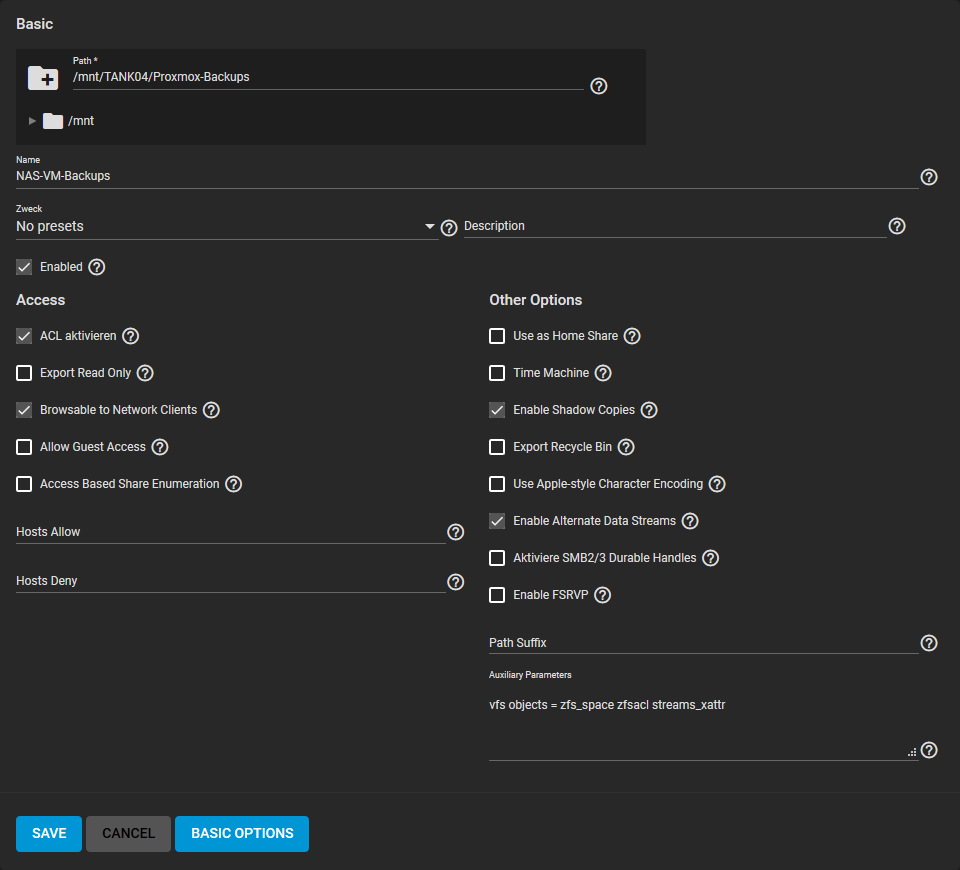Switch to Basic Options
The image size is (960, 870).
(242, 833)
